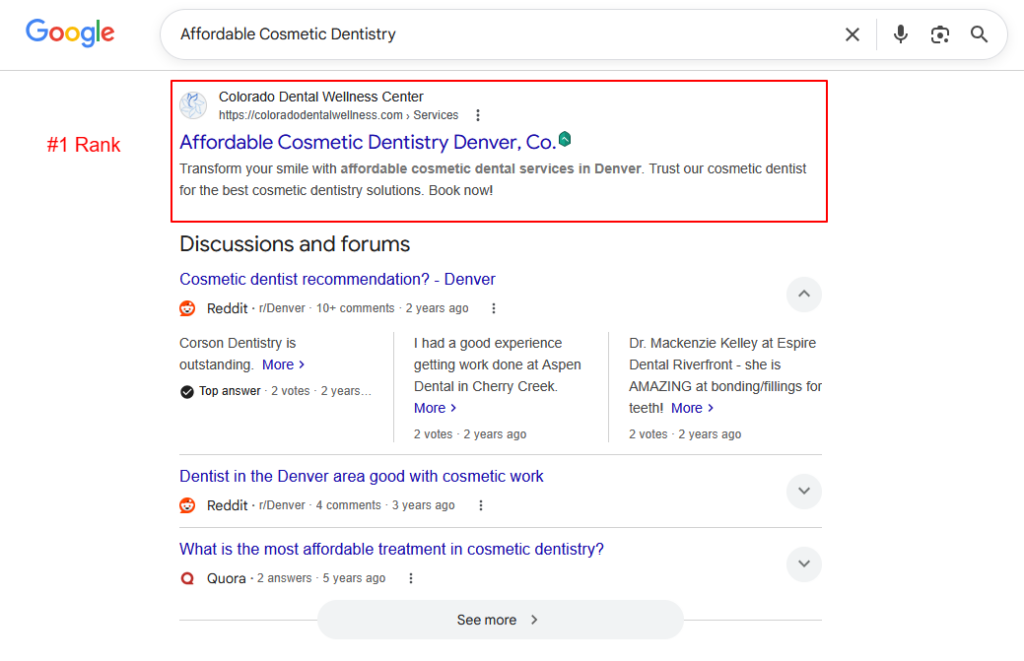Collapse the Cosmetic dentist recommendation discussion
Screen dimensions: 1024x661
click(x=804, y=294)
